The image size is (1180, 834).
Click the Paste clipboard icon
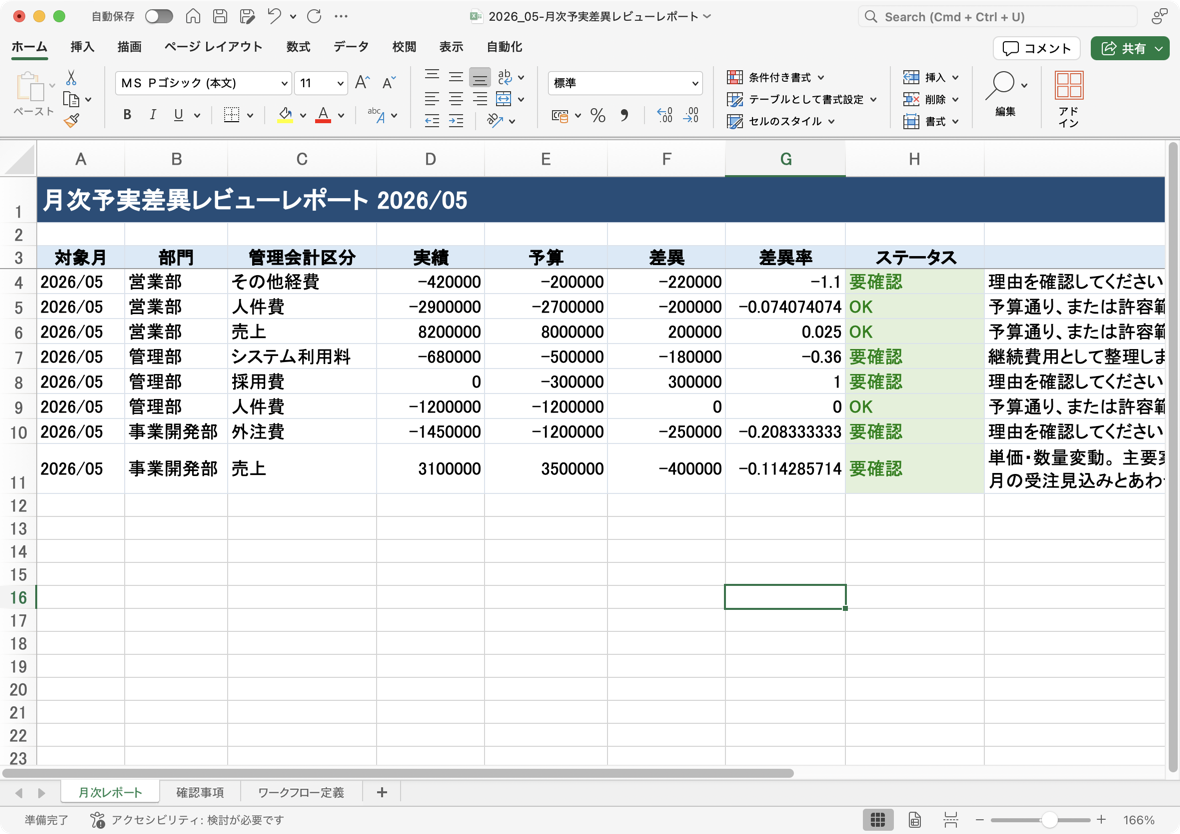click(30, 87)
